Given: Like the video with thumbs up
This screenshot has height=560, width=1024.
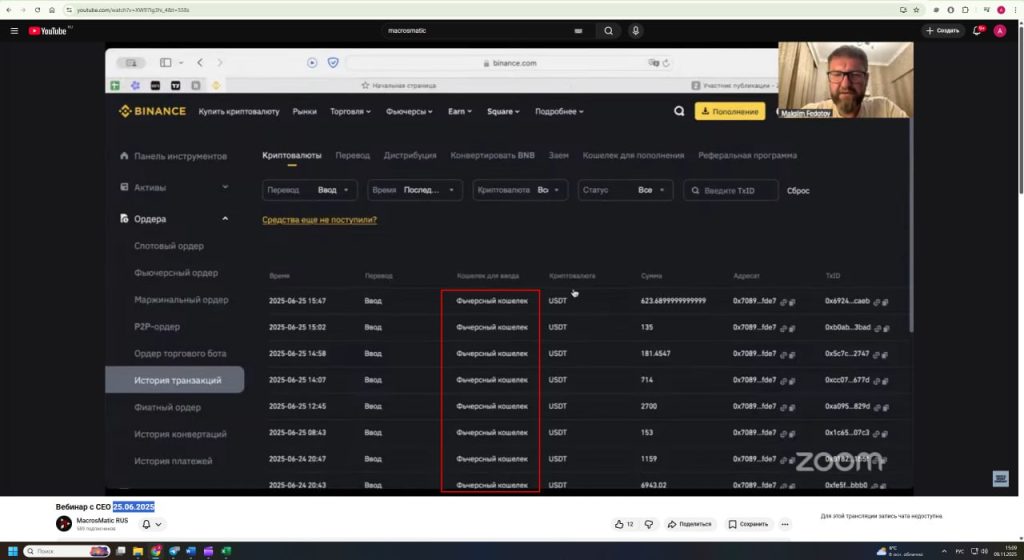Looking at the screenshot, I should pos(624,524).
